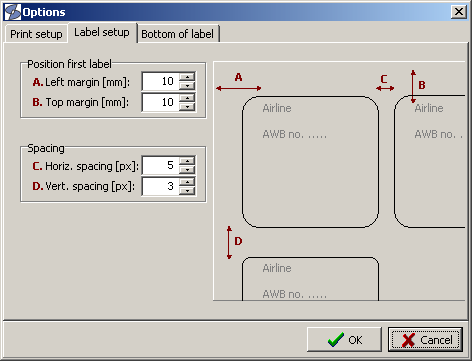Click the 'Horiz. spacing [px]:' label
Image resolution: width=472 pixels, height=361 pixels.
click(x=92, y=166)
